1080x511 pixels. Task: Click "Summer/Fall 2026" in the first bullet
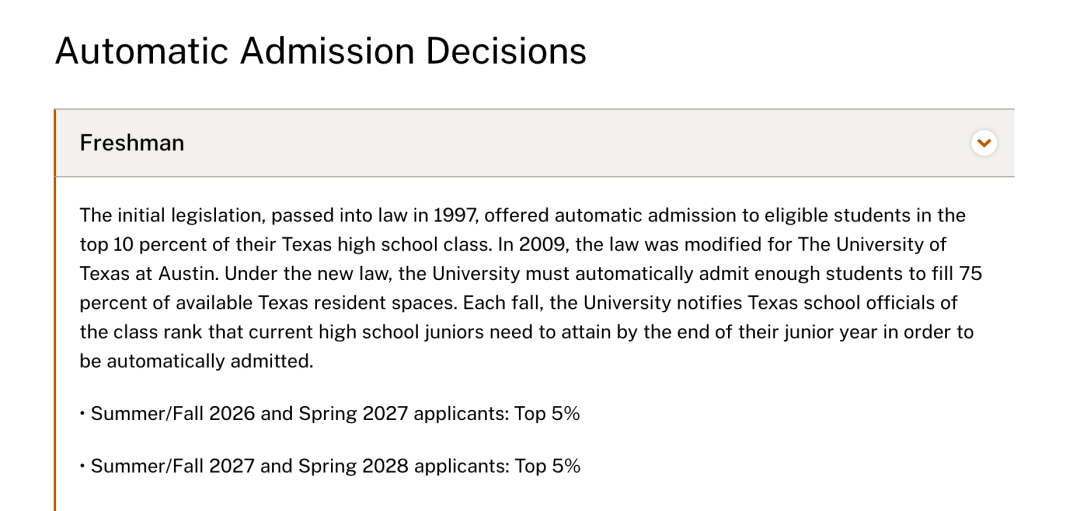point(163,414)
